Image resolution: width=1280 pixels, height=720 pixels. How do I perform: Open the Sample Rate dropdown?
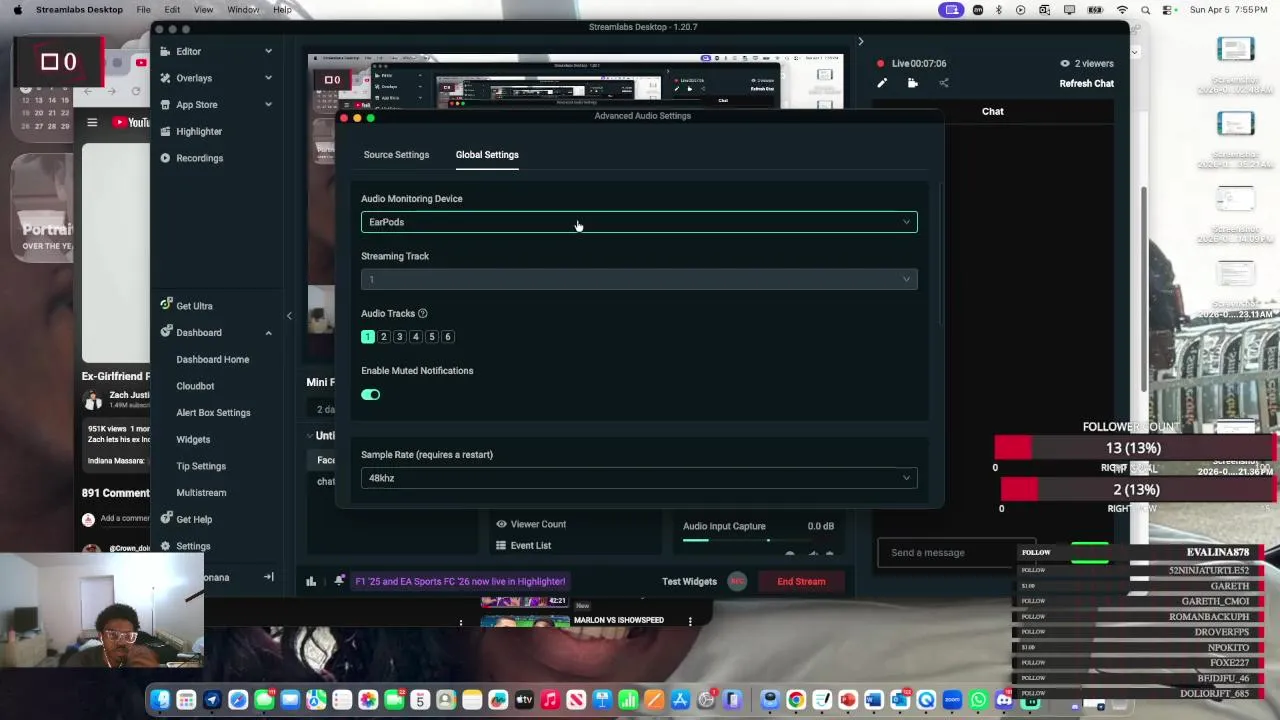click(x=639, y=478)
